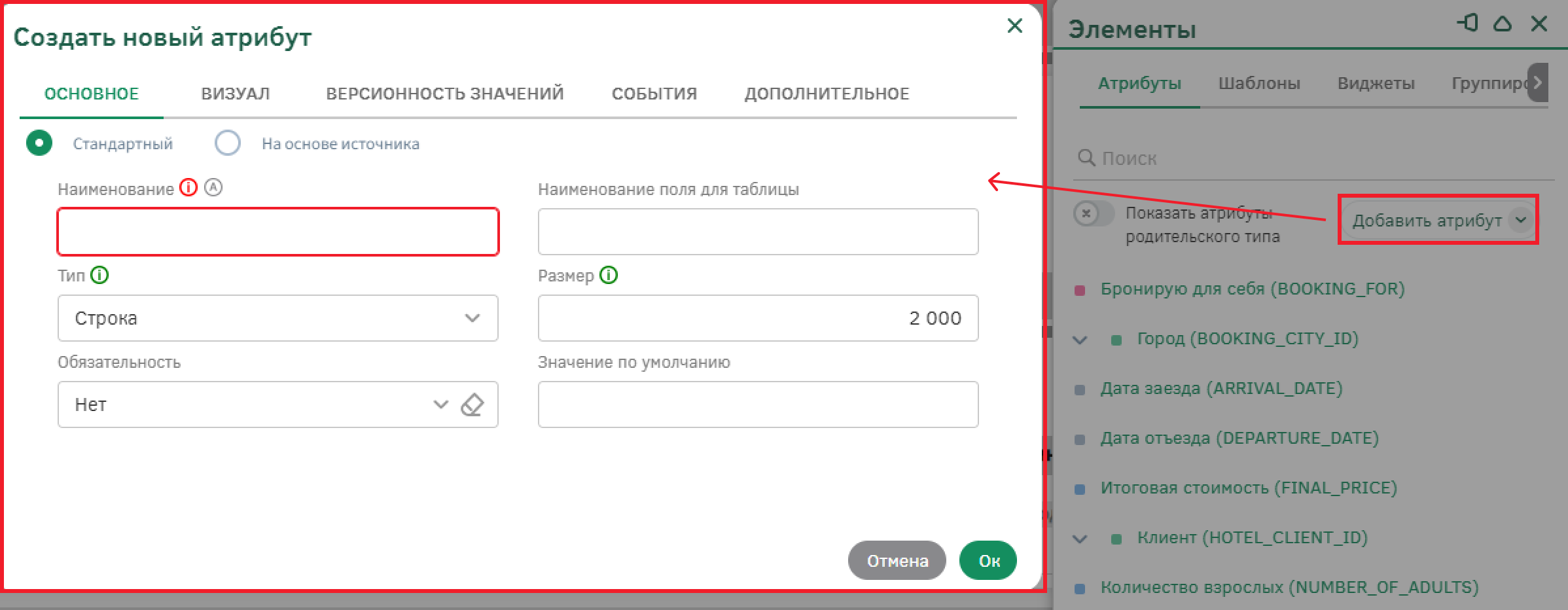Open the Добавить атрибут dropdown arrow
1568x610 pixels.
click(1521, 220)
